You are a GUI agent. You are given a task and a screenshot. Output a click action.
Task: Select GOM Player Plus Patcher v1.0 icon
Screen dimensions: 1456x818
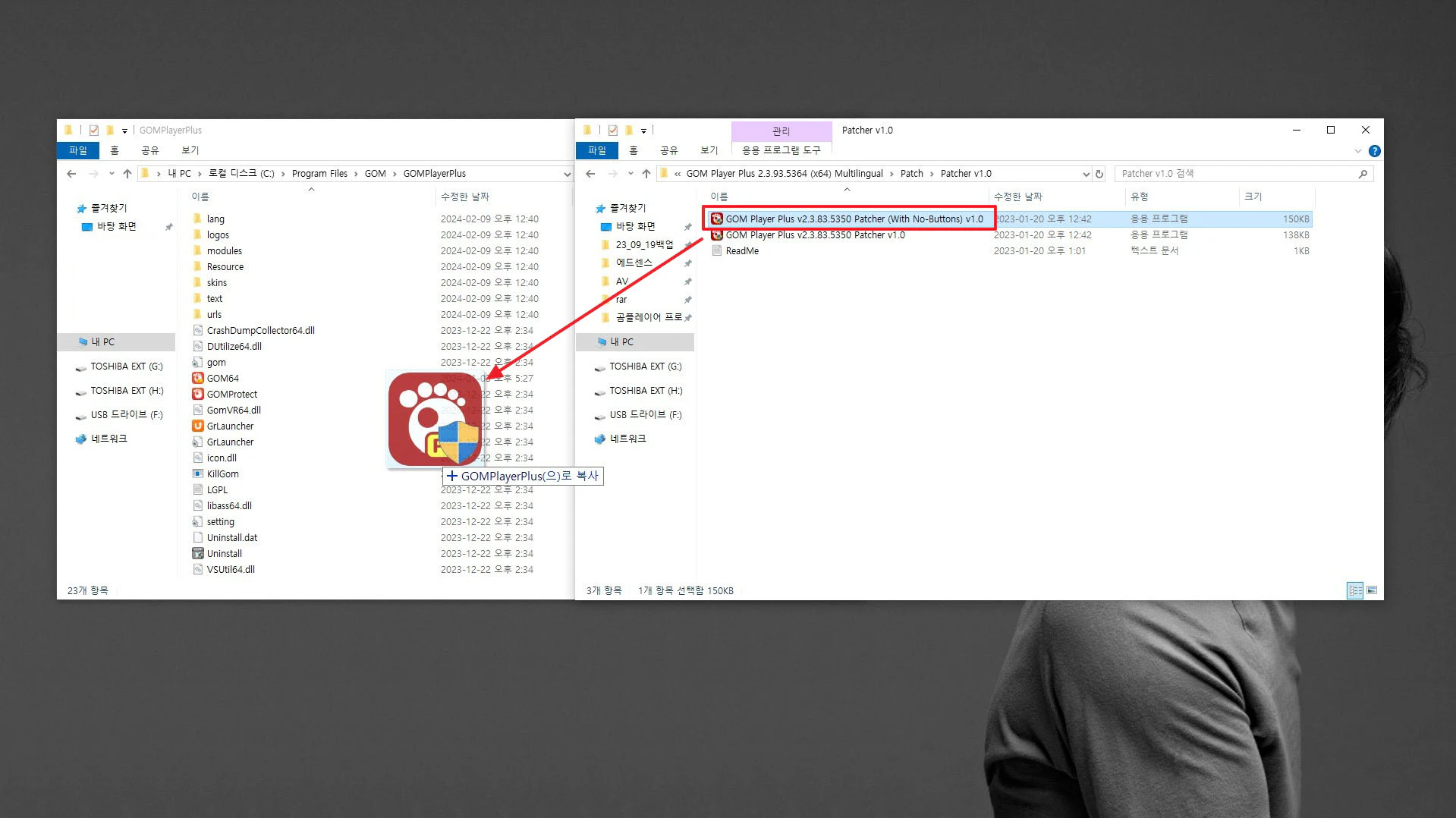tap(717, 234)
